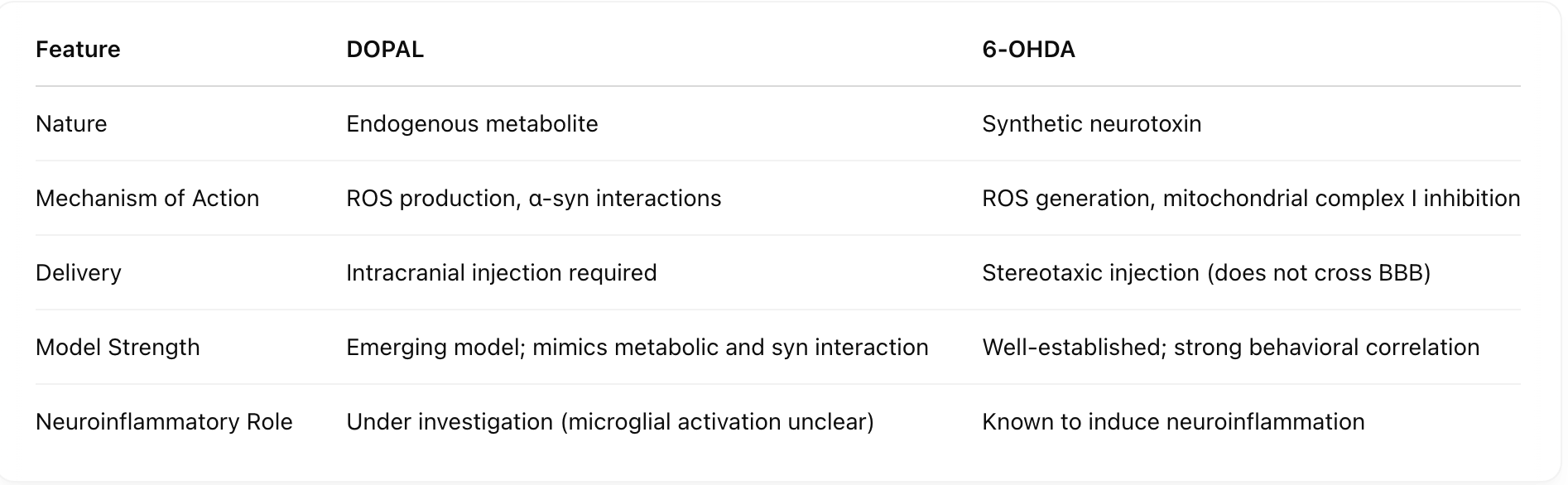Image resolution: width=1568 pixels, height=485 pixels.
Task: Select the Neuroinflammatory Role row label
Action: point(164,422)
